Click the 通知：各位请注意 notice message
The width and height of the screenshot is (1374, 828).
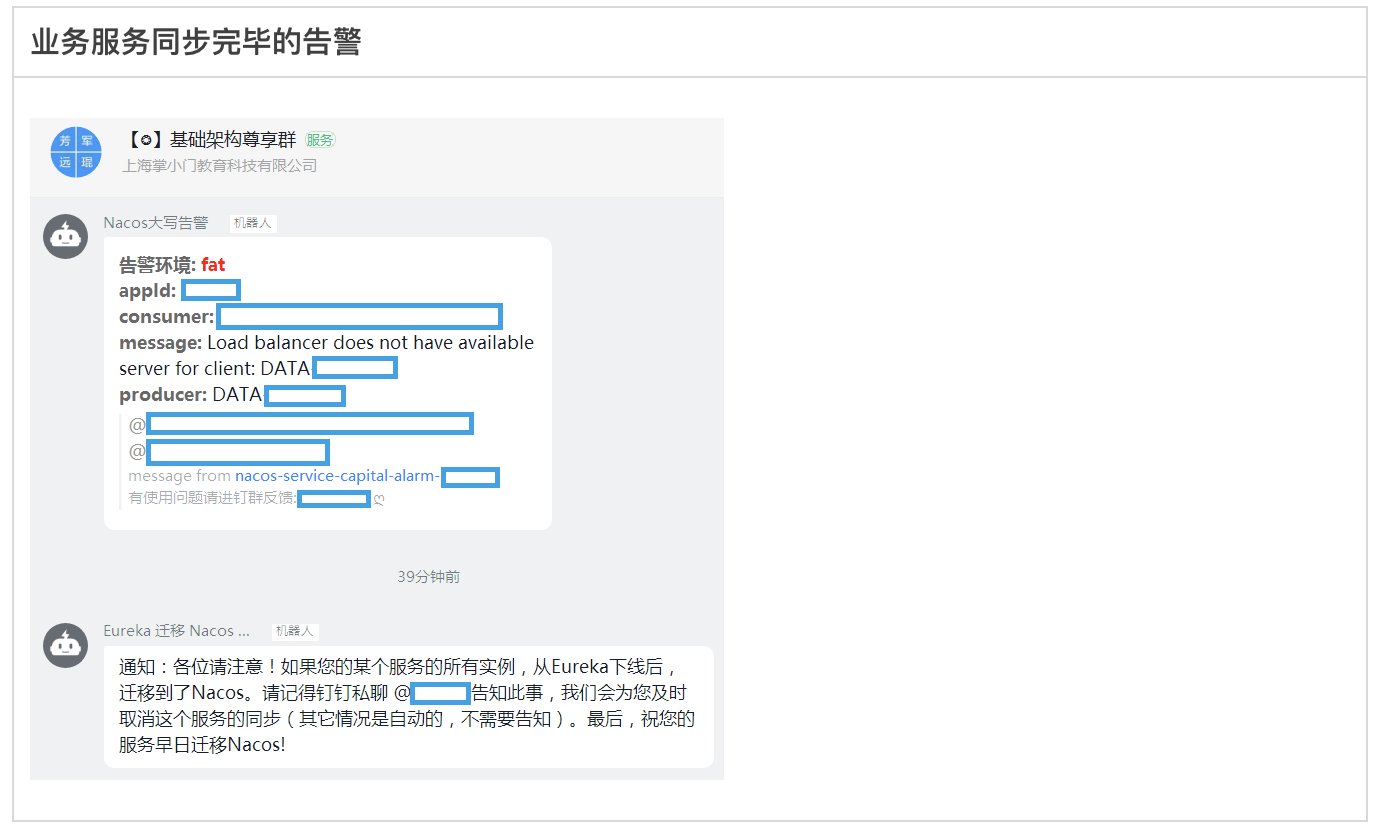(408, 706)
